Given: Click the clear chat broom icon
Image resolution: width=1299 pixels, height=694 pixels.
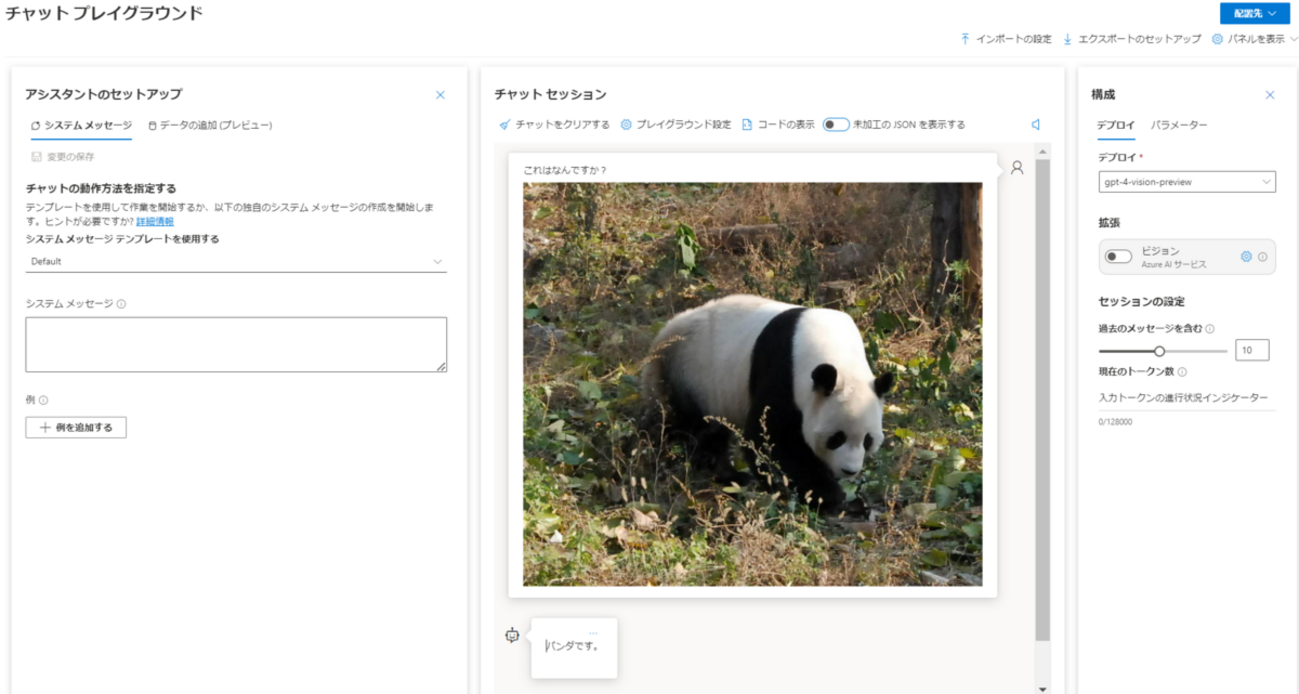Looking at the screenshot, I should point(505,125).
